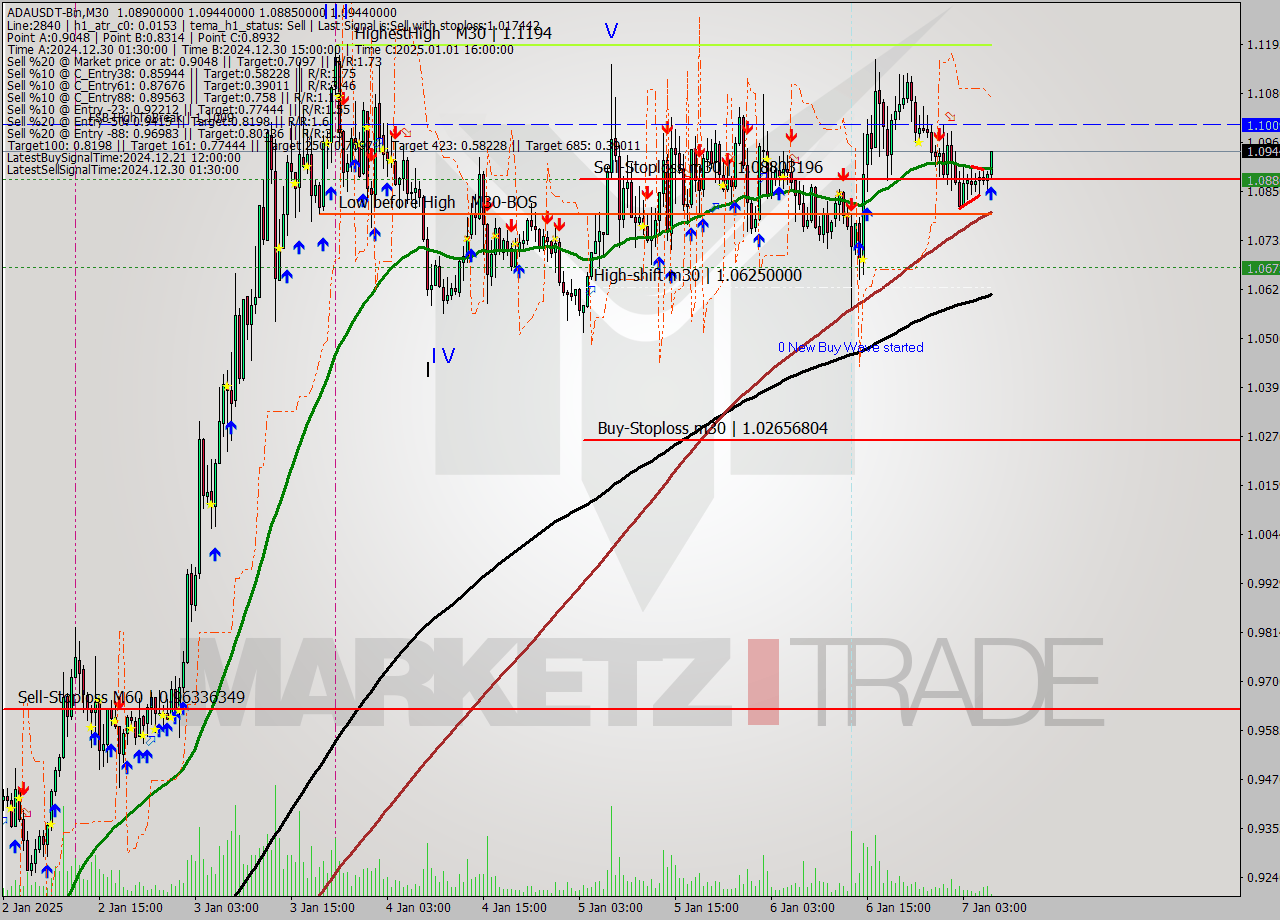
Task: Click the blue wave 'V' label
Action: (611, 31)
